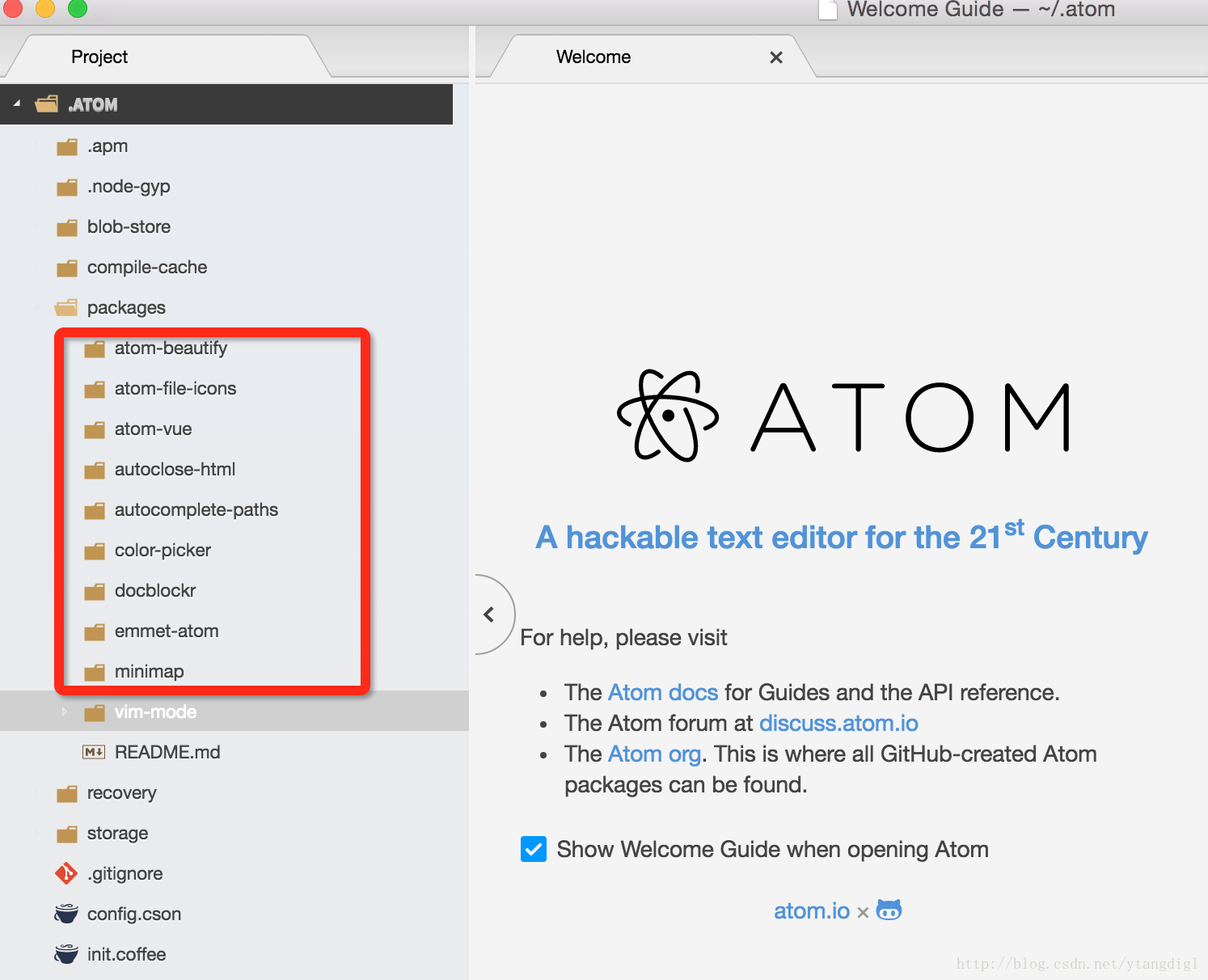Collapse the .ATOM root folder arrow
This screenshot has width=1208, height=980.
(x=17, y=103)
